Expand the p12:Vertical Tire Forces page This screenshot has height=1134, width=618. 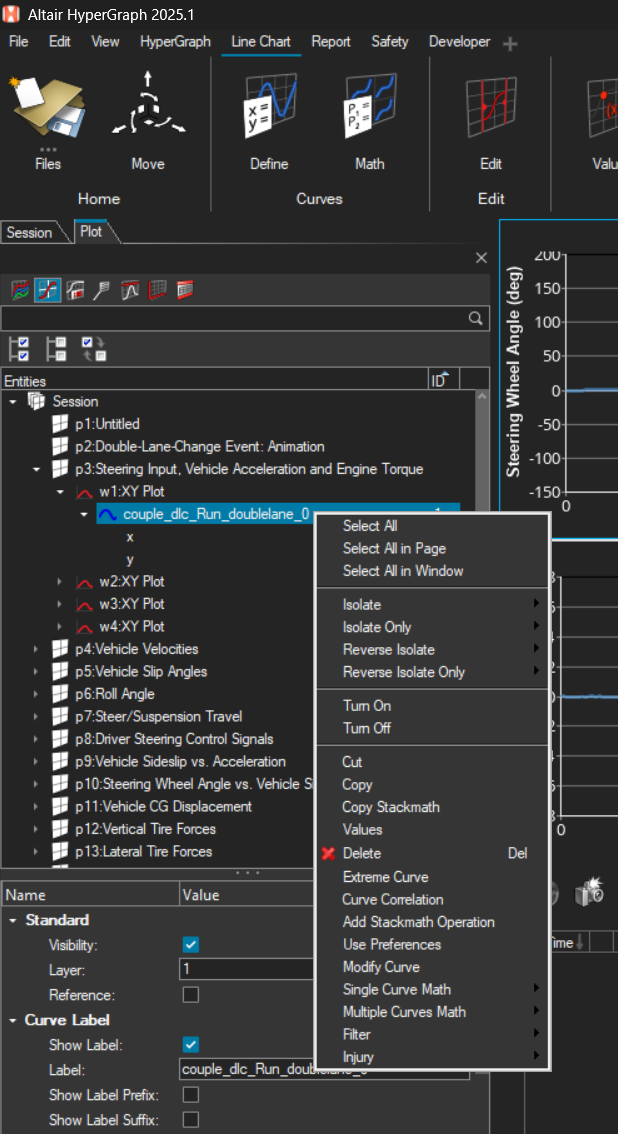pos(37,829)
